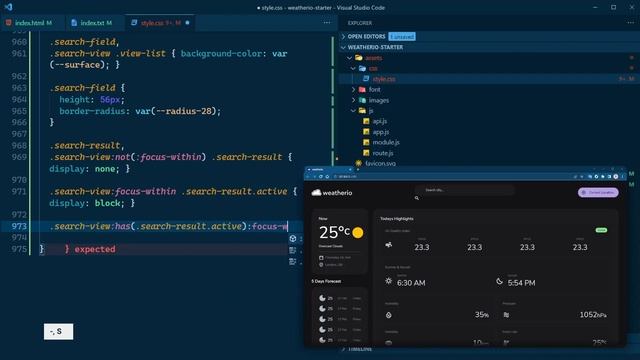The width and height of the screenshot is (640, 360).
Task: Expand the font folder chevron
Action: pos(353,89)
